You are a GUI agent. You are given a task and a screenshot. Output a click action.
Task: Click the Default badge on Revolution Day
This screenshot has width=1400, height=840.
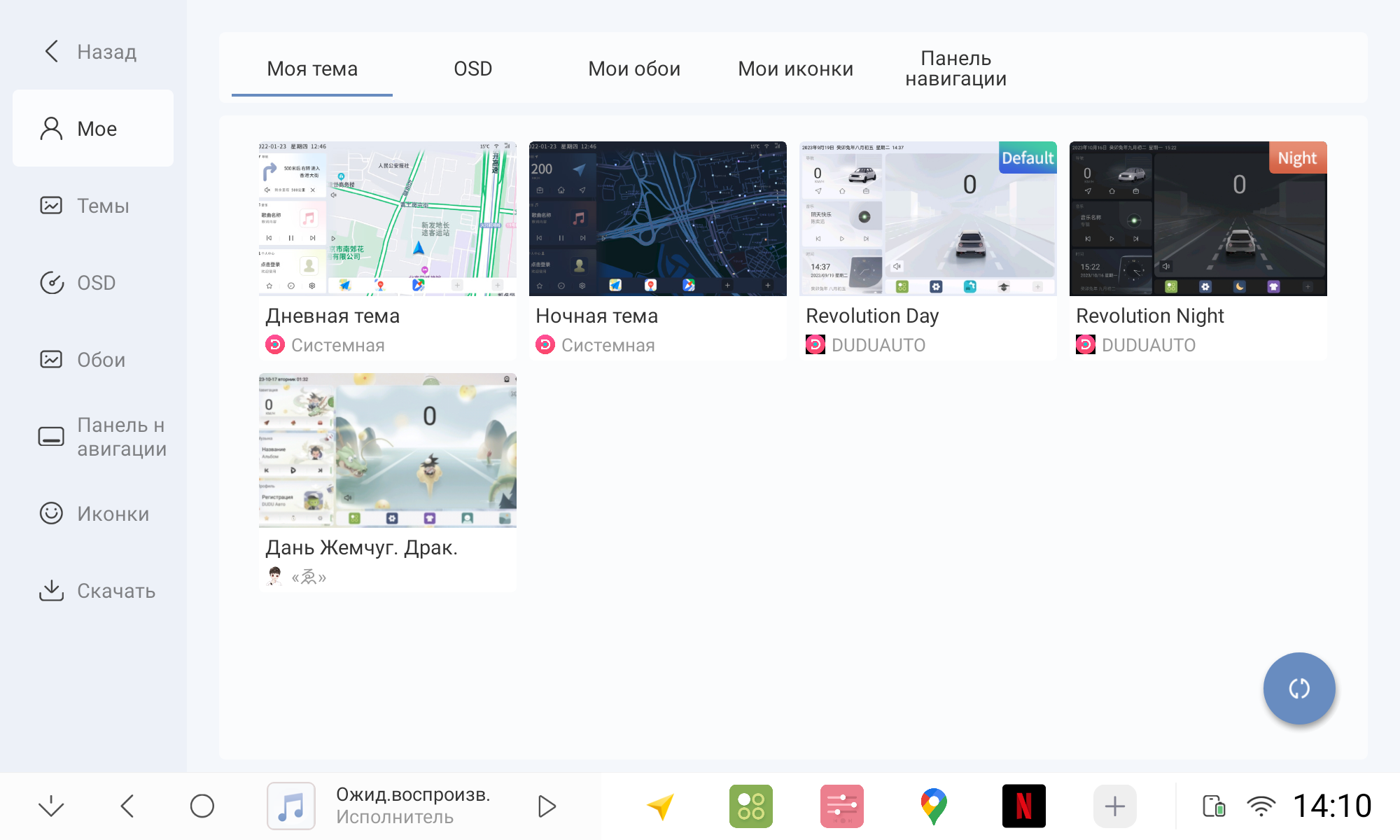point(1028,157)
